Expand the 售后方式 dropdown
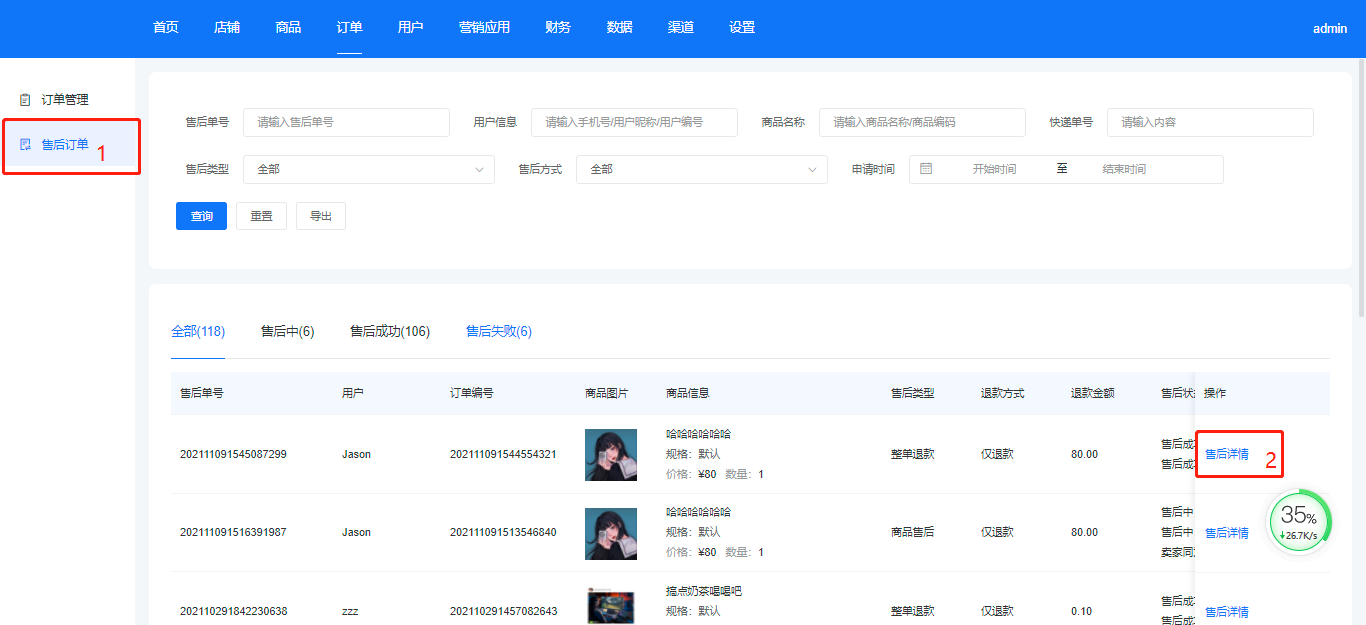 (702, 169)
